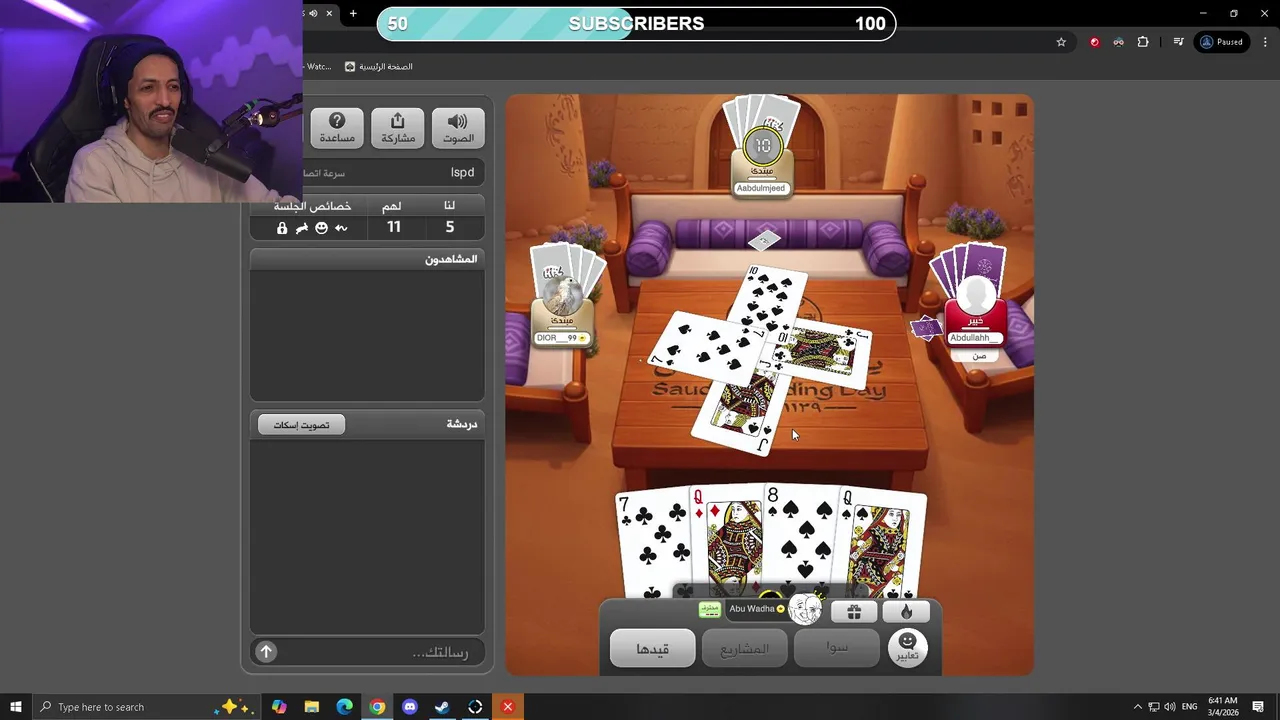Click the running figure session icon
The image size is (1280, 720).
pyautogui.click(x=302, y=228)
